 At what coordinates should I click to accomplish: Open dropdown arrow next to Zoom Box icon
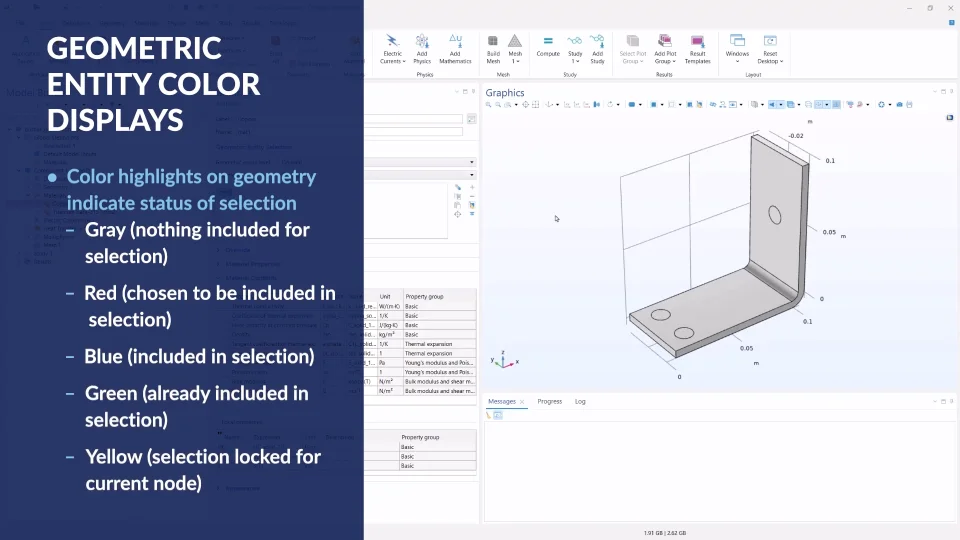click(516, 105)
